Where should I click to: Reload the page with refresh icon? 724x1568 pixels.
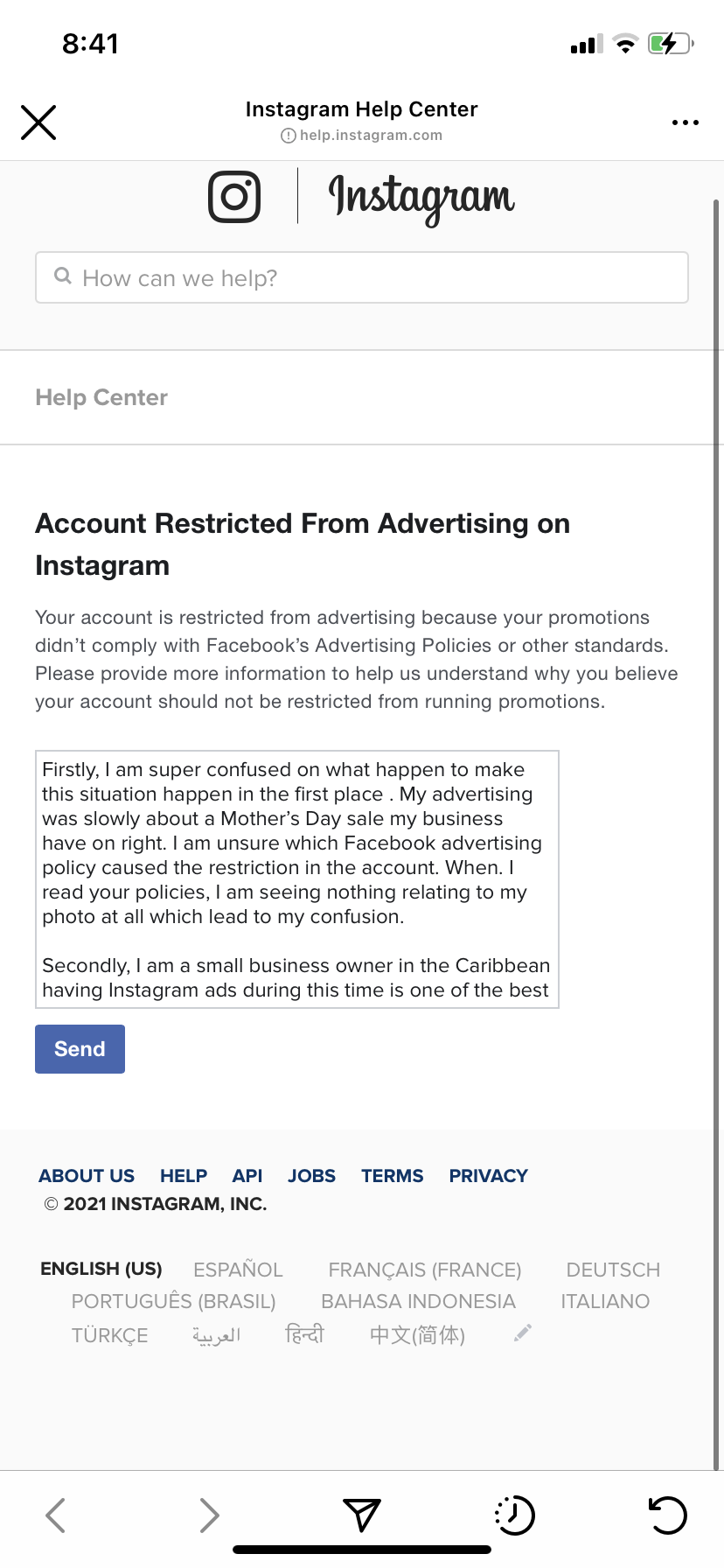[x=667, y=1515]
